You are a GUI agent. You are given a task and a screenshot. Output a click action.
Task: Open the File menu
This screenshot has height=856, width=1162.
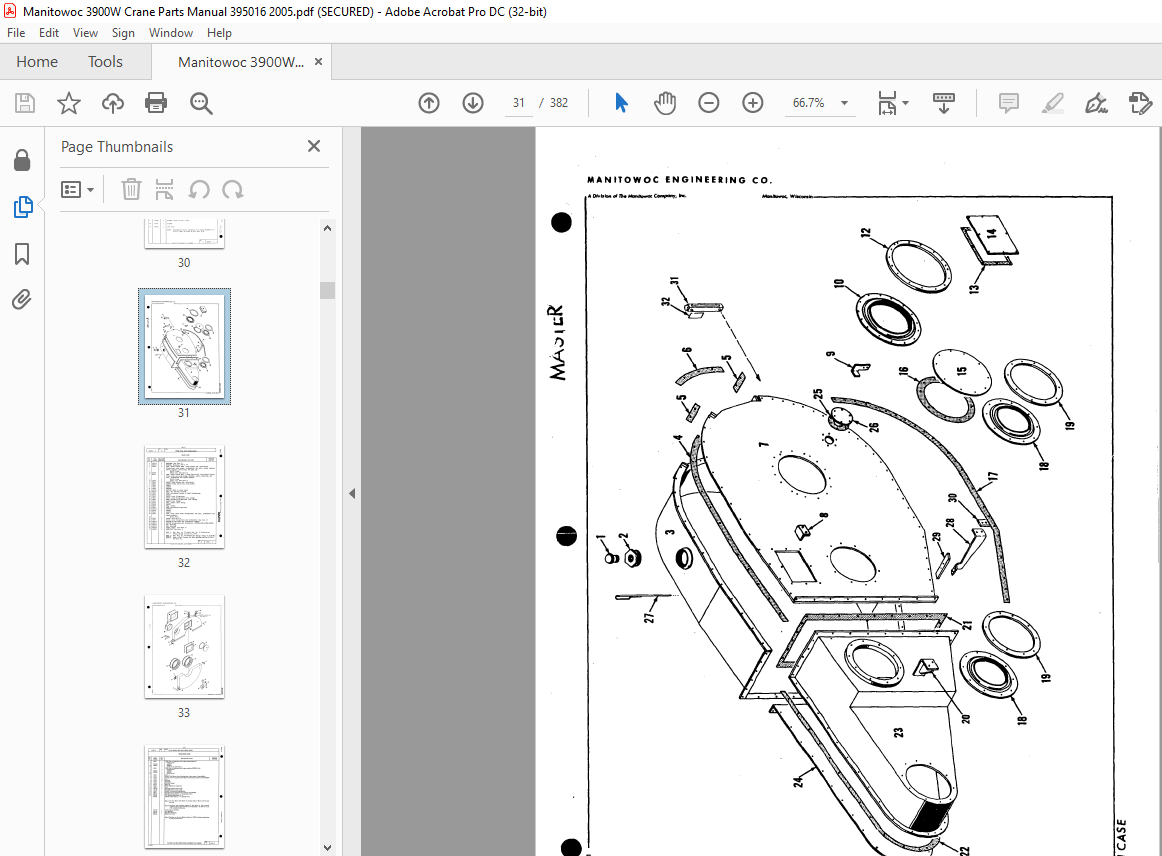16,33
